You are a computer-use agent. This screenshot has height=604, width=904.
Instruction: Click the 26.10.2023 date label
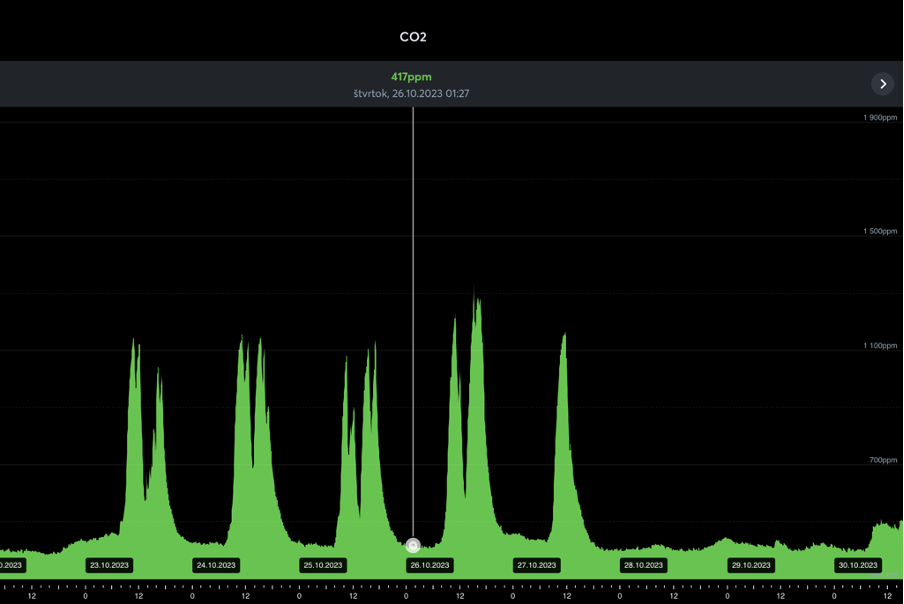click(429, 565)
